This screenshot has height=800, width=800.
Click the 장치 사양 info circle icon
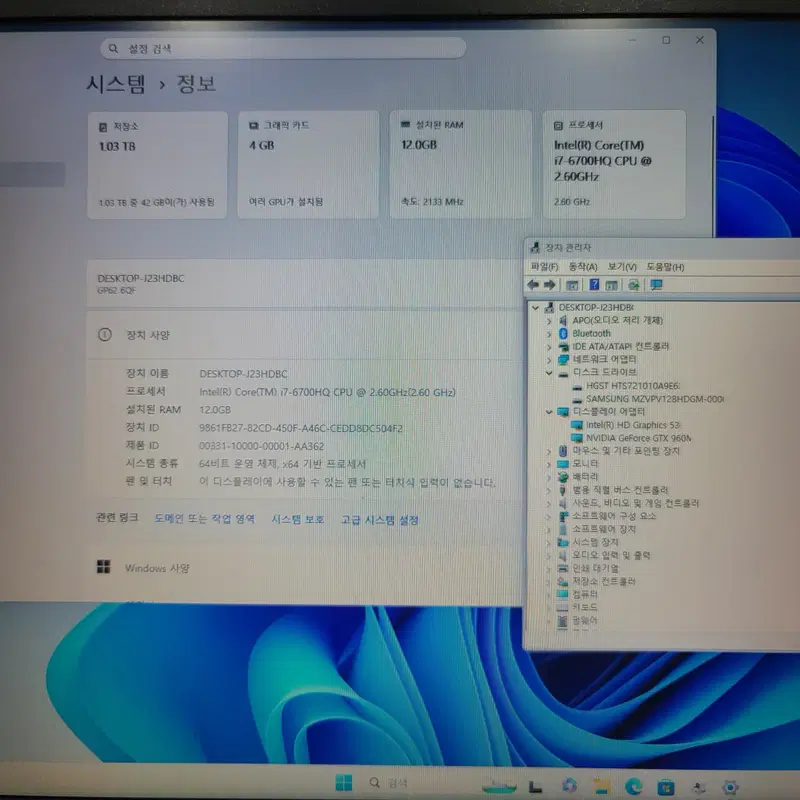pyautogui.click(x=105, y=335)
